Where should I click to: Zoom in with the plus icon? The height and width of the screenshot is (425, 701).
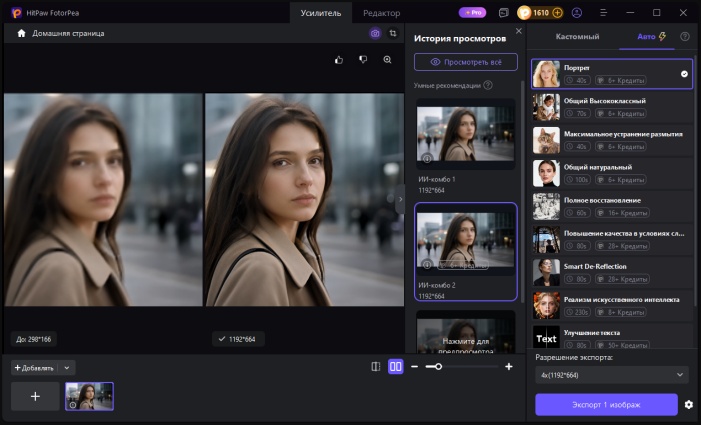pyautogui.click(x=509, y=366)
